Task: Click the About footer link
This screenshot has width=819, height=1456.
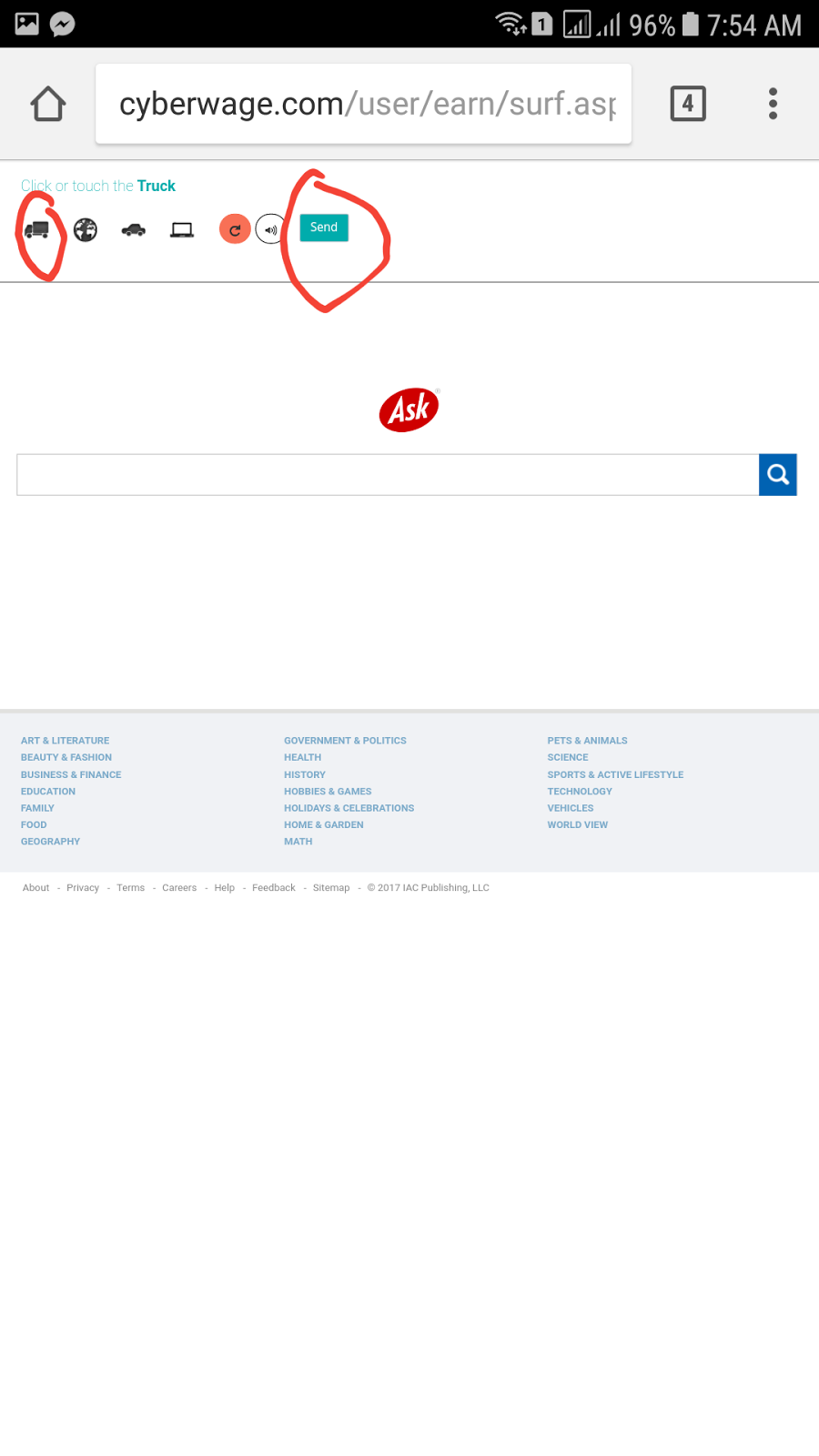Action: (x=35, y=888)
